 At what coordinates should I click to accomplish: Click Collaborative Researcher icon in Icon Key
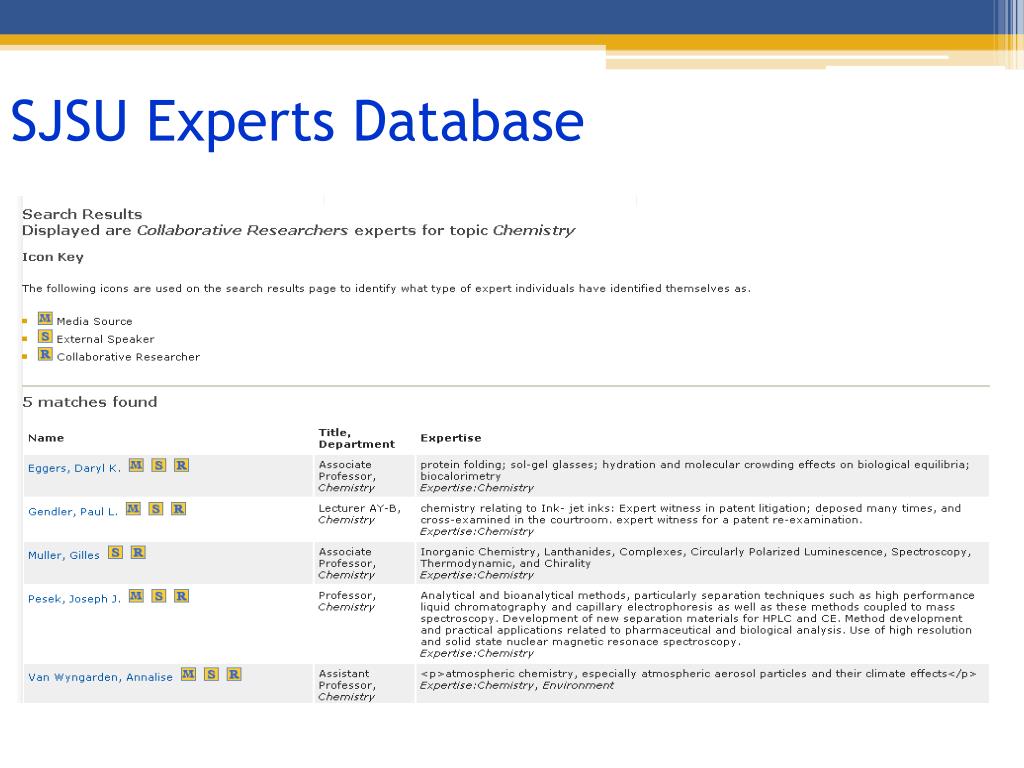(45, 354)
